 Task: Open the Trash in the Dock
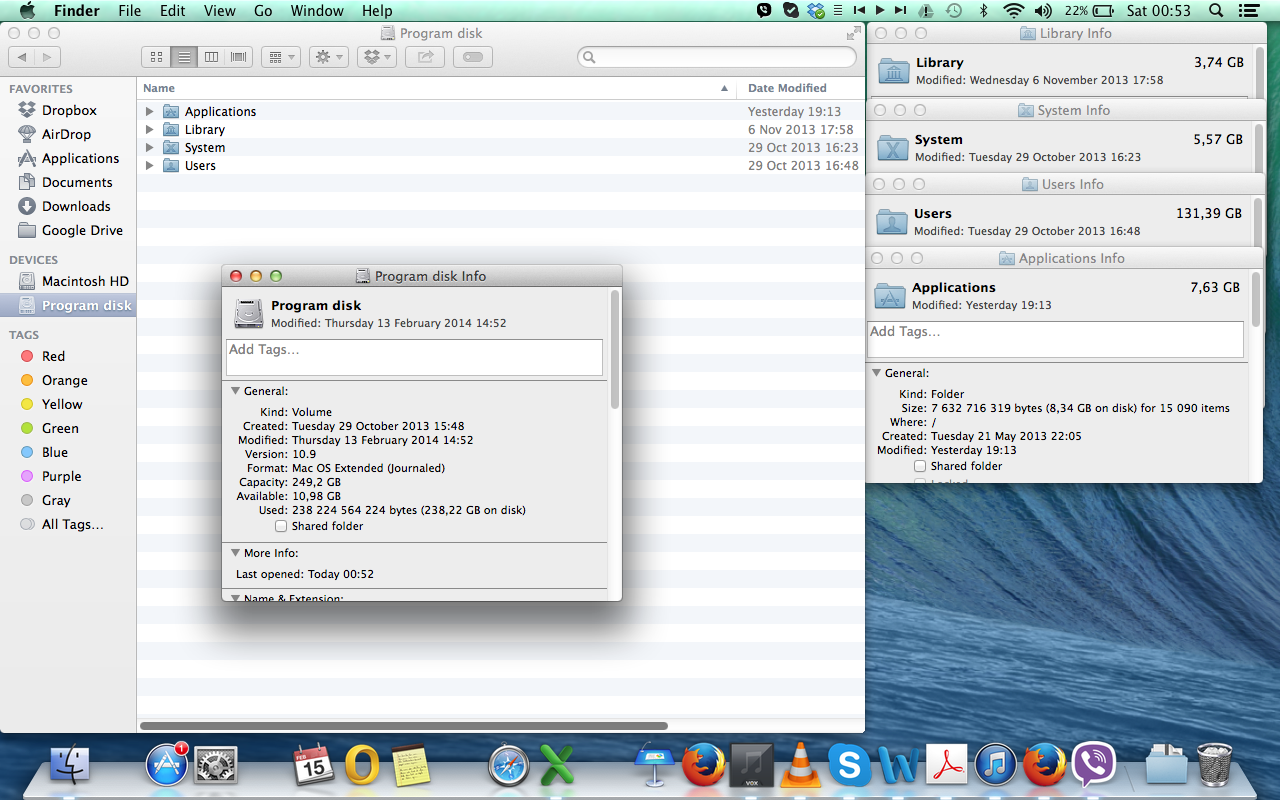(1214, 766)
